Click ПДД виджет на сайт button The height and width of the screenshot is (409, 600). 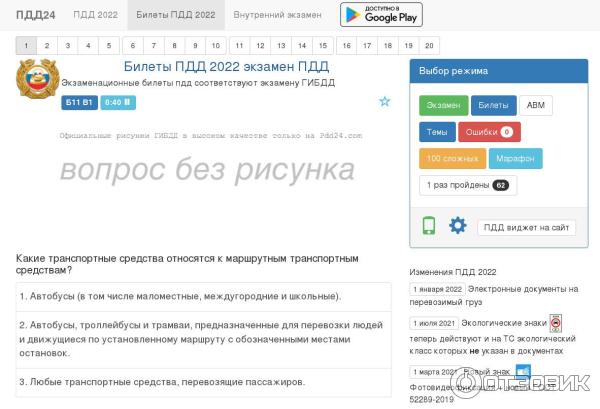click(527, 228)
